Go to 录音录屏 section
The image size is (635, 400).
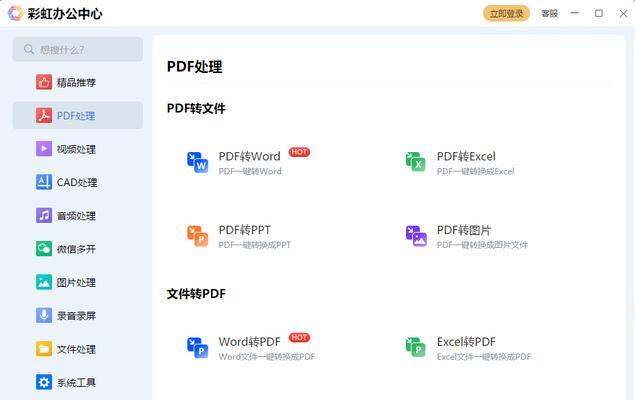(78, 315)
